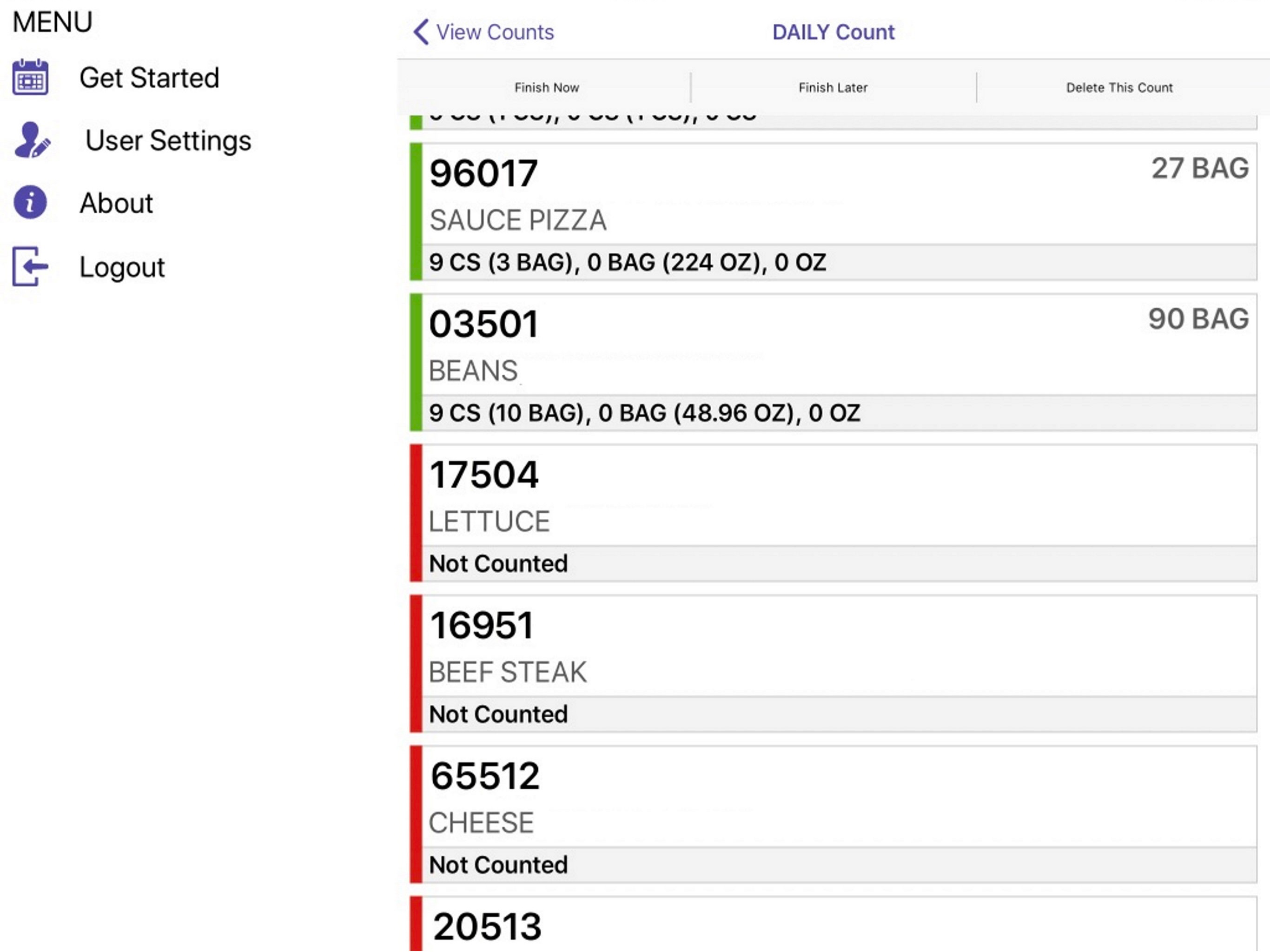
Task: Open Get Started menu item
Action: pyautogui.click(x=149, y=78)
